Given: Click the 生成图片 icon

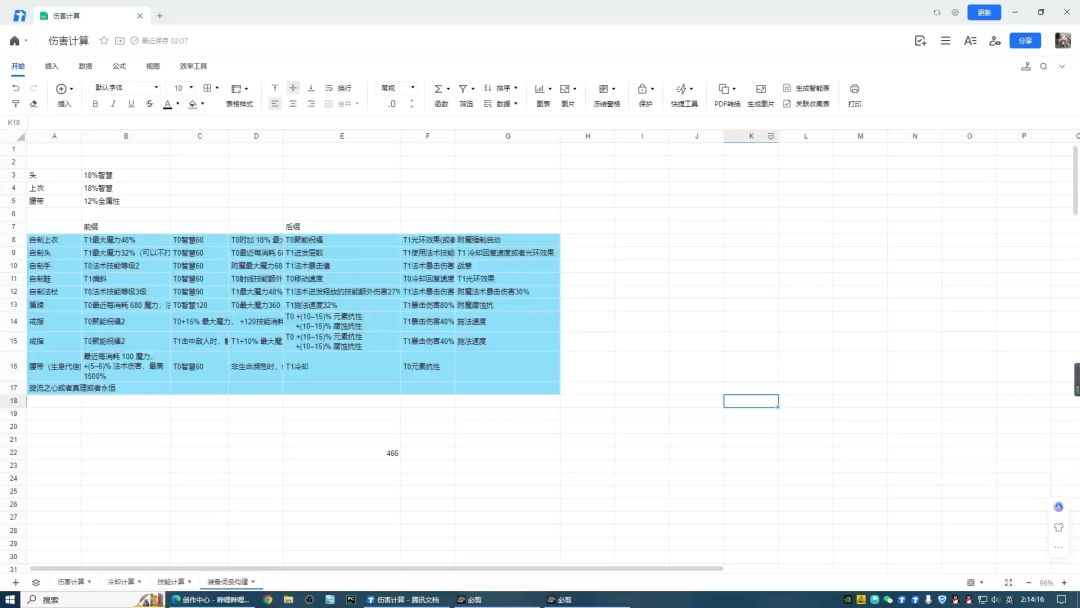Looking at the screenshot, I should [x=760, y=89].
